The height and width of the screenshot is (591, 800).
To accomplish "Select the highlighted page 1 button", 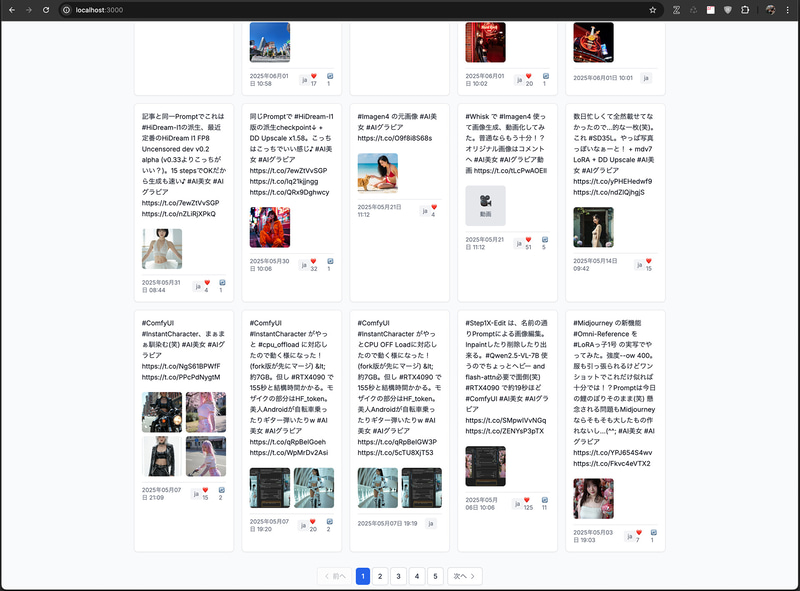I will pyautogui.click(x=363, y=576).
